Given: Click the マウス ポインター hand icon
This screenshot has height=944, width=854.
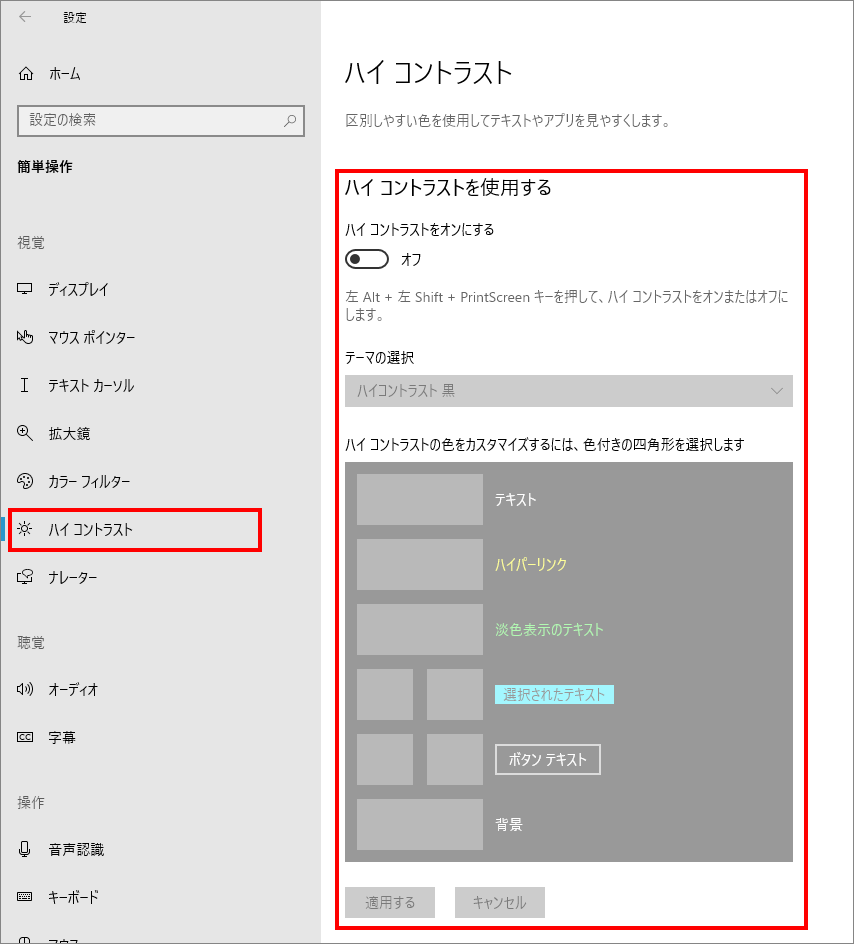Looking at the screenshot, I should 25,337.
